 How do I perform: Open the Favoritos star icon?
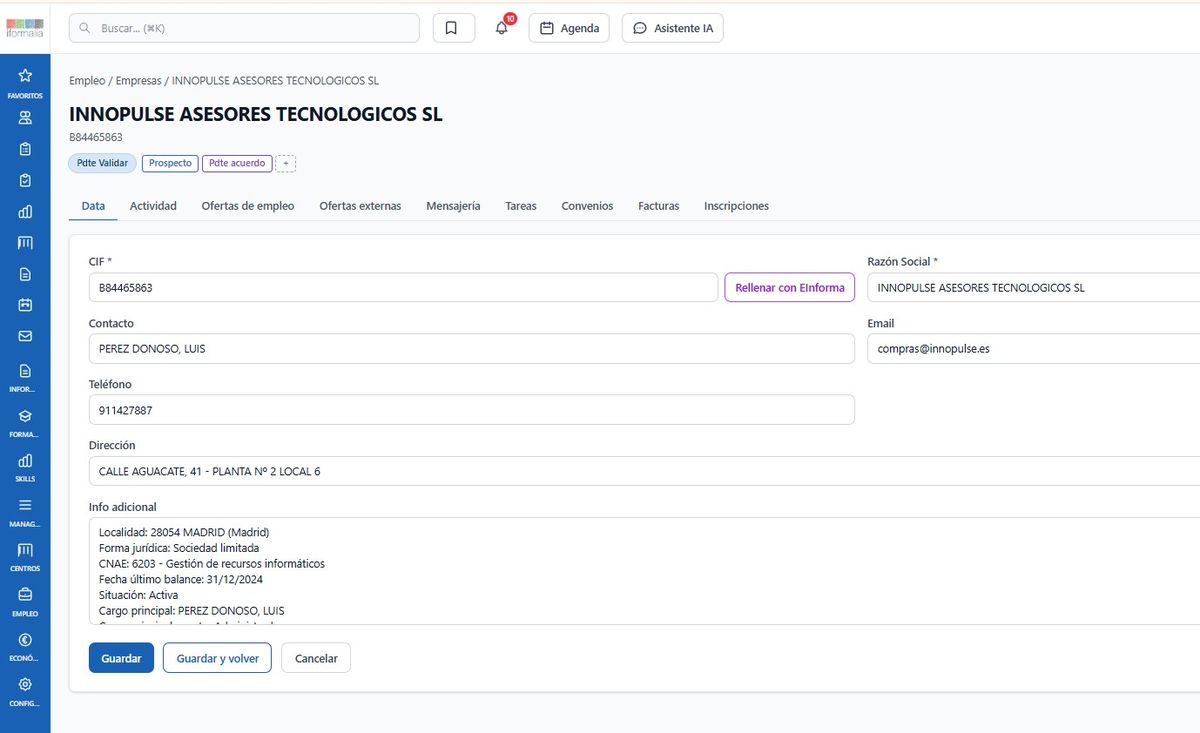25,76
